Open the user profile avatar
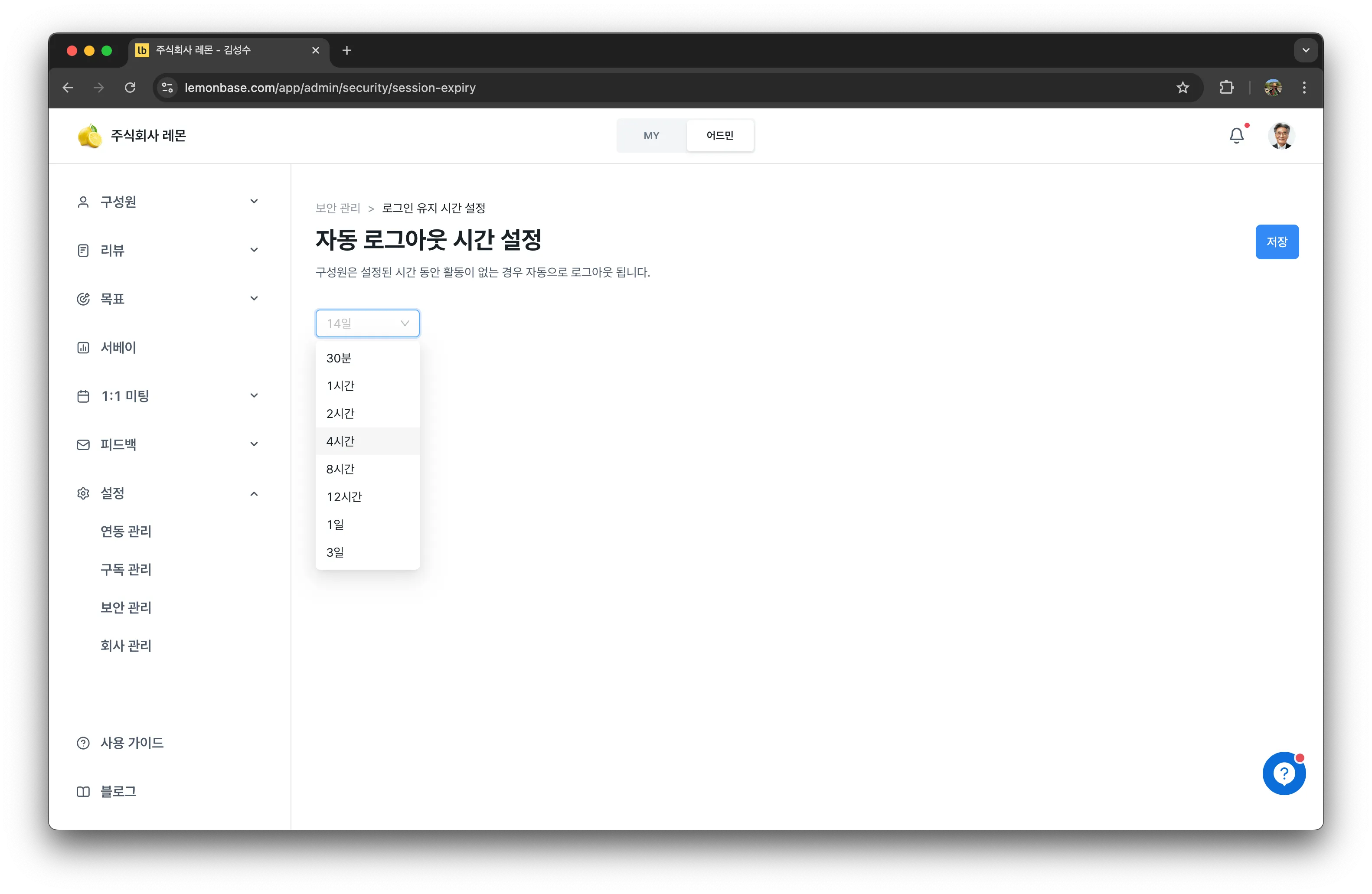 (x=1281, y=136)
